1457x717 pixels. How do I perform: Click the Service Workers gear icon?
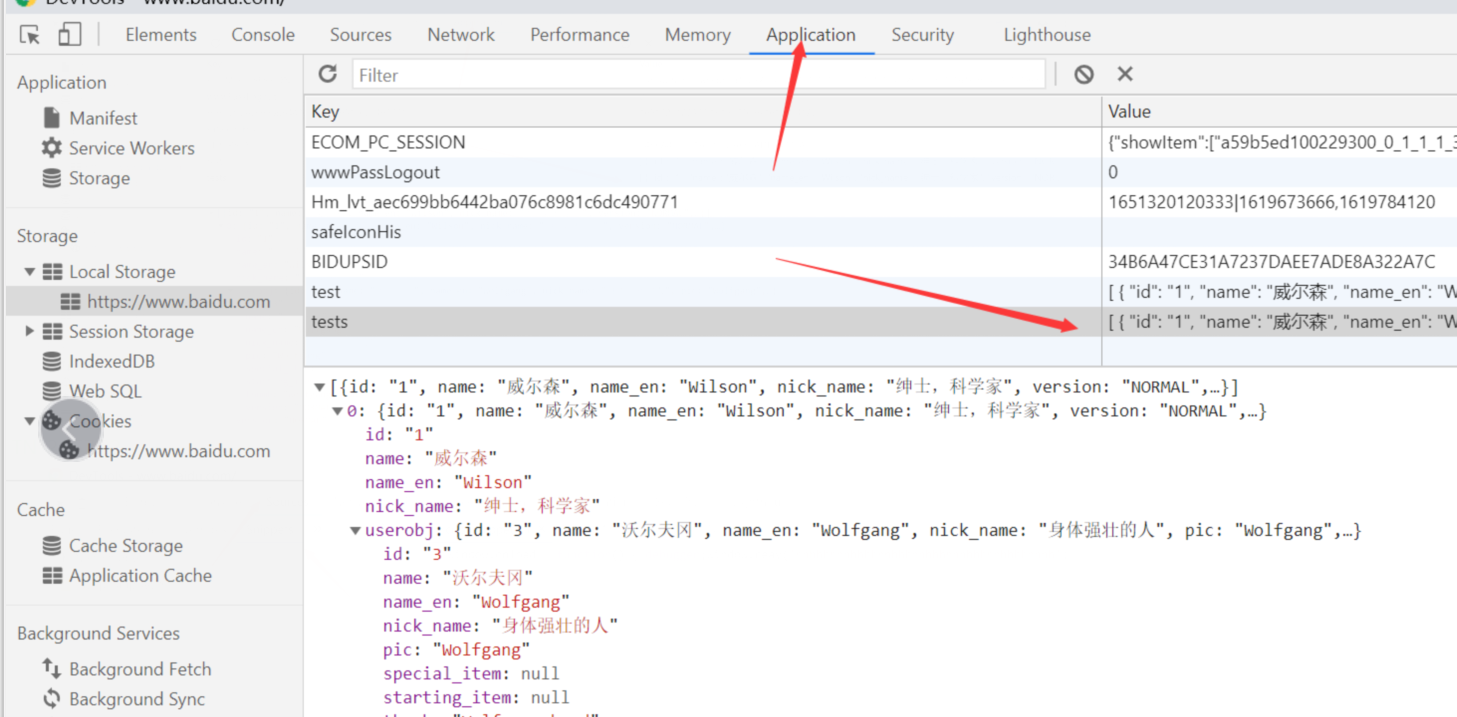(51, 148)
